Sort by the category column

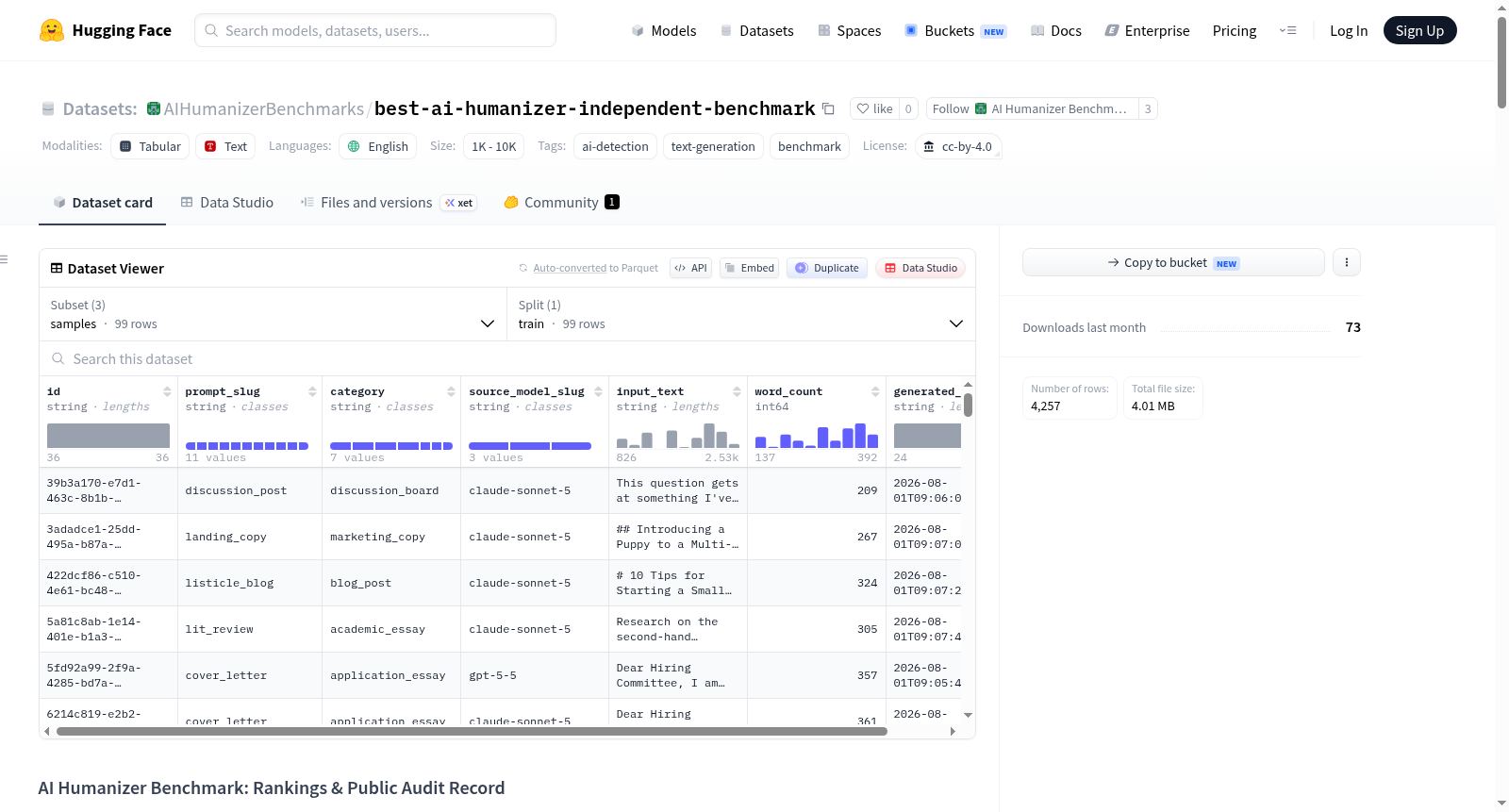click(x=451, y=391)
